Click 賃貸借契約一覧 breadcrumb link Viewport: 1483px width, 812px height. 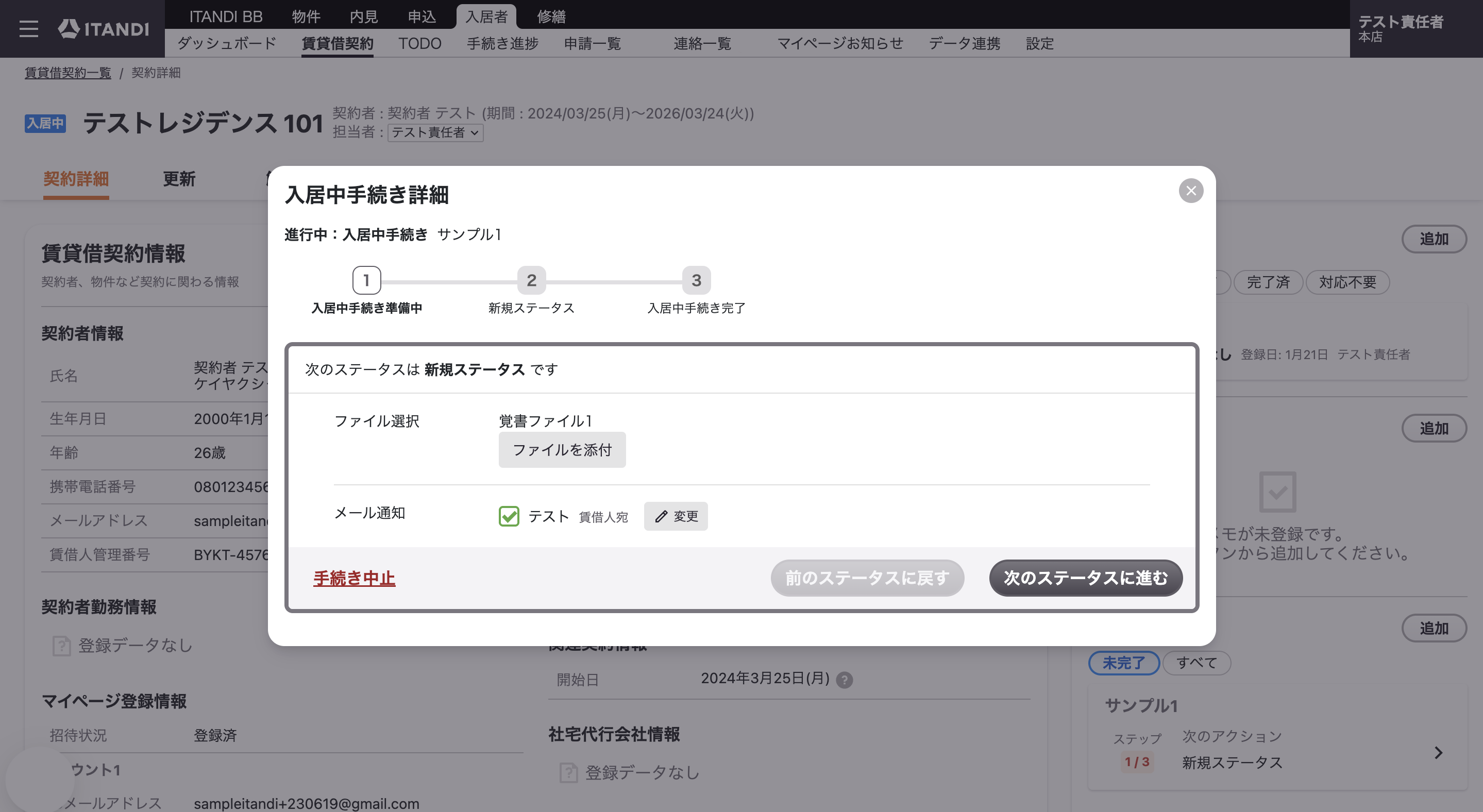pos(68,73)
